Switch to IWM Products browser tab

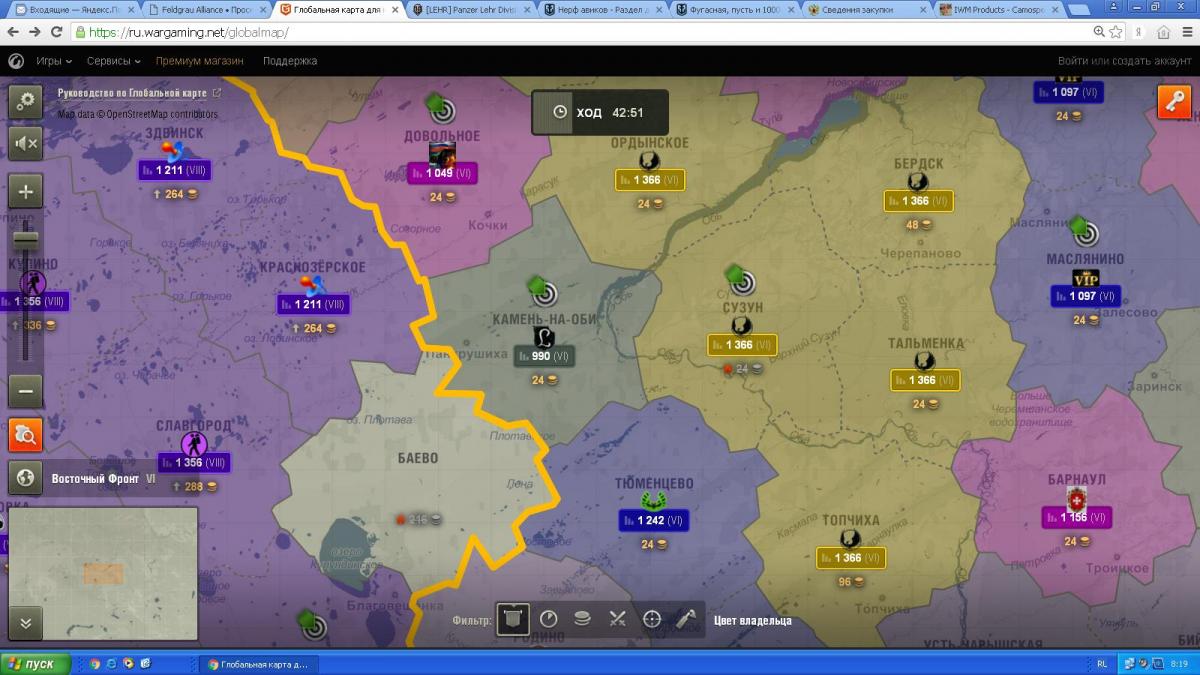coord(999,9)
